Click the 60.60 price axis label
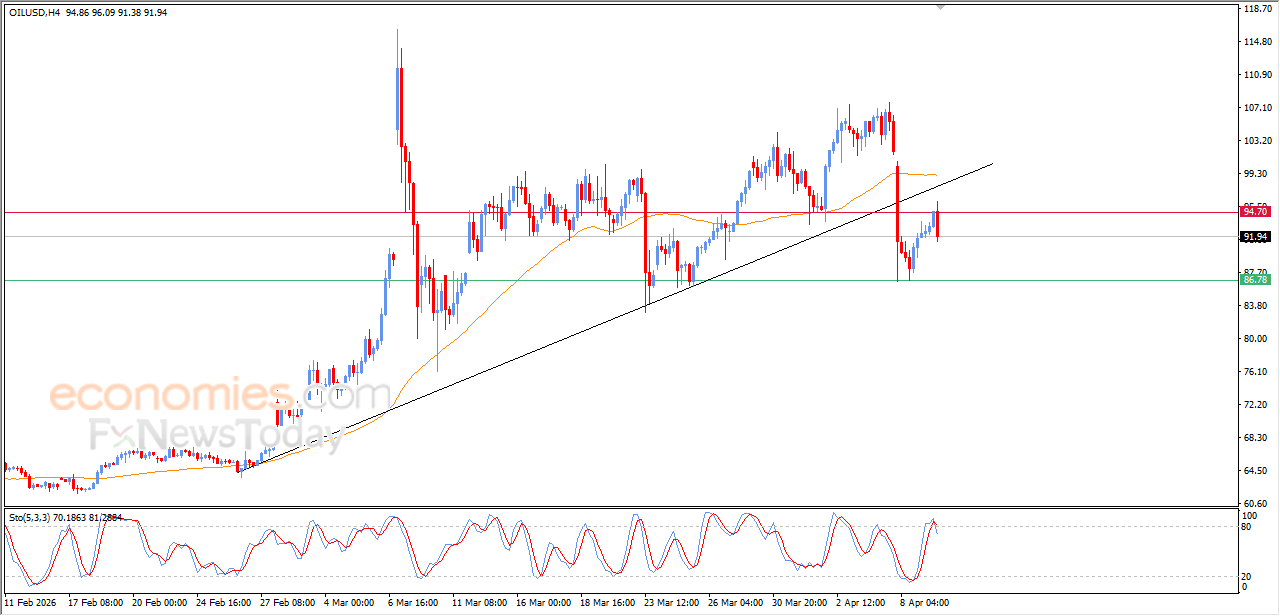 coord(1254,504)
